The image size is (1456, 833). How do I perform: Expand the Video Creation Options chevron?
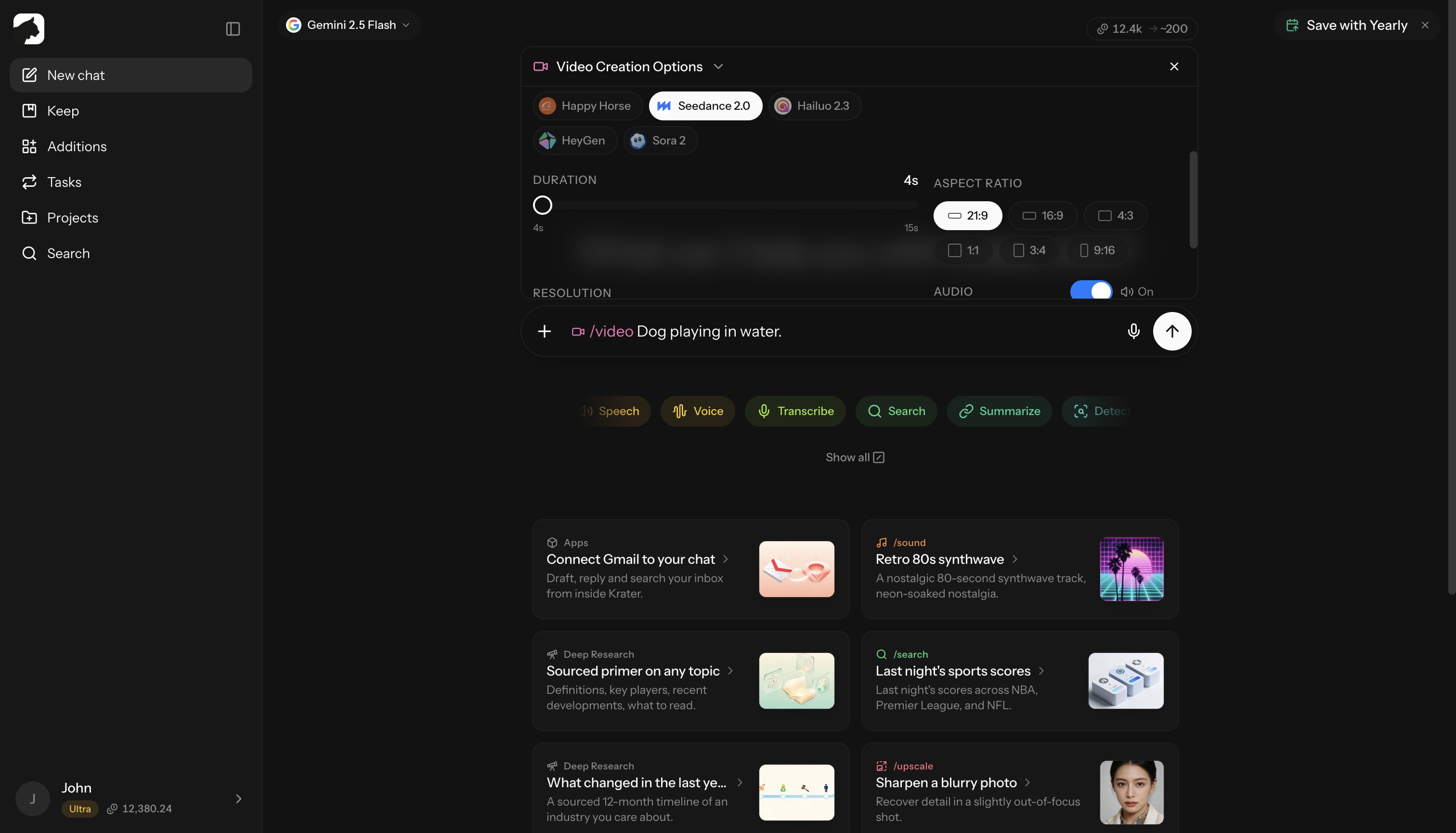point(718,66)
